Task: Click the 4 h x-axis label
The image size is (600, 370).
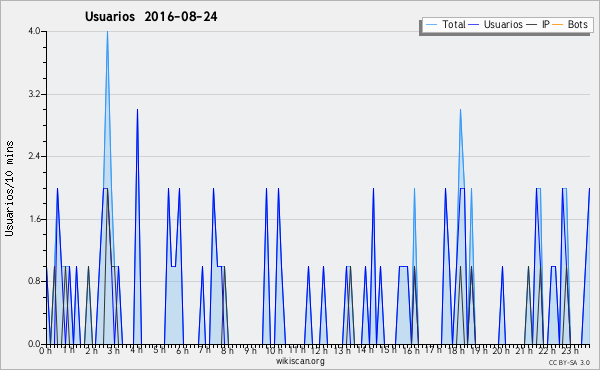Action: (x=136, y=350)
